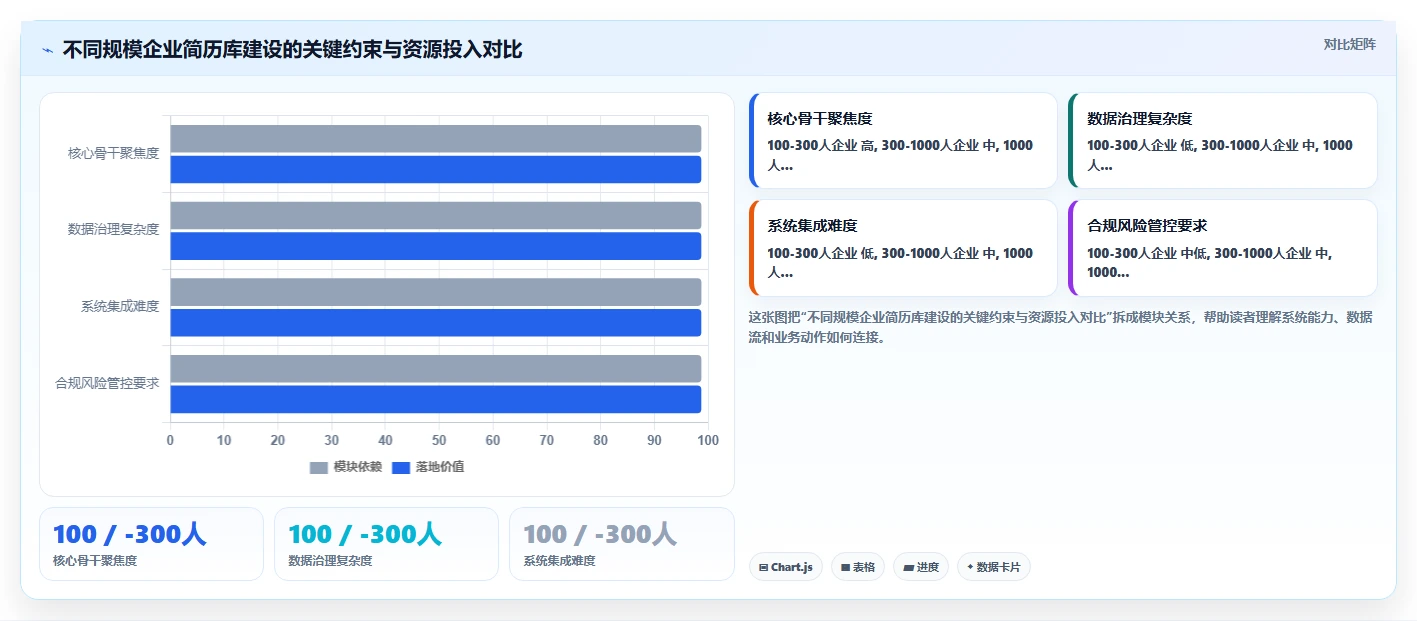Toggle the 落地价值 legend entry
Viewport: 1417px width, 621px height.
pyautogui.click(x=428, y=467)
